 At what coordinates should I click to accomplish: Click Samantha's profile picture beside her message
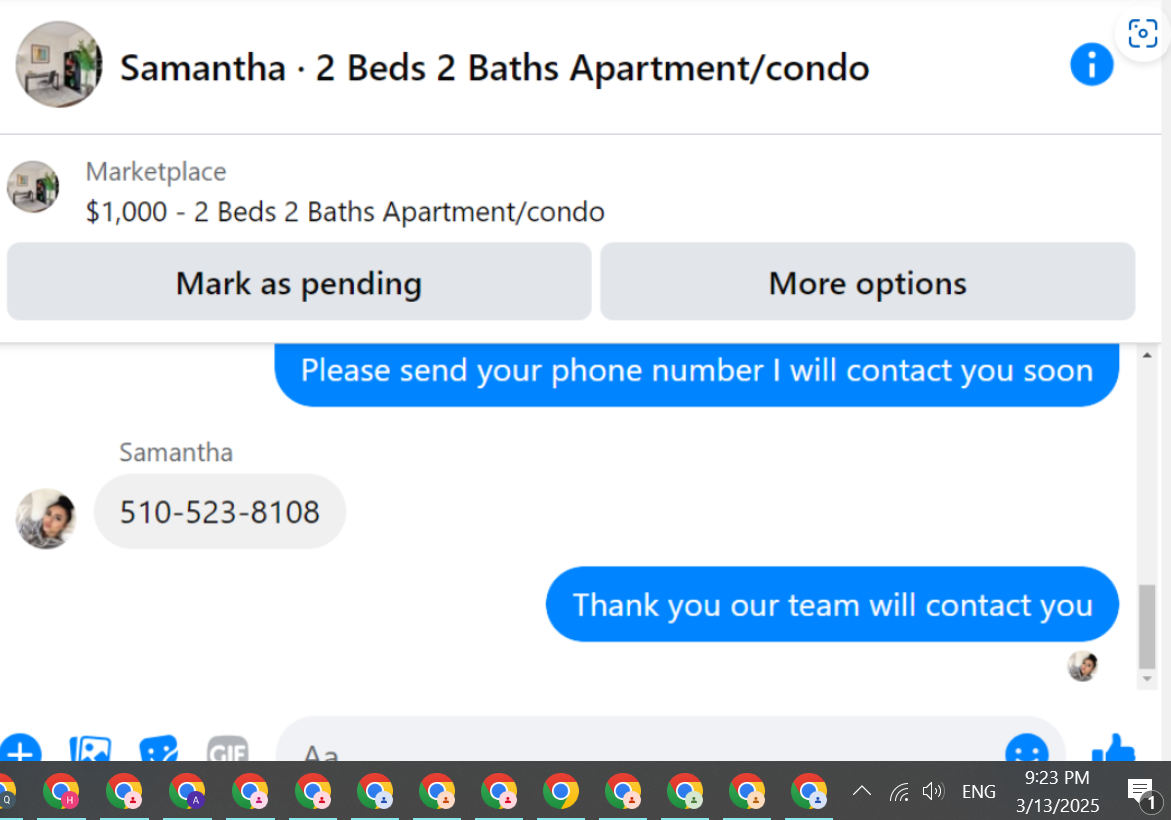tap(46, 518)
